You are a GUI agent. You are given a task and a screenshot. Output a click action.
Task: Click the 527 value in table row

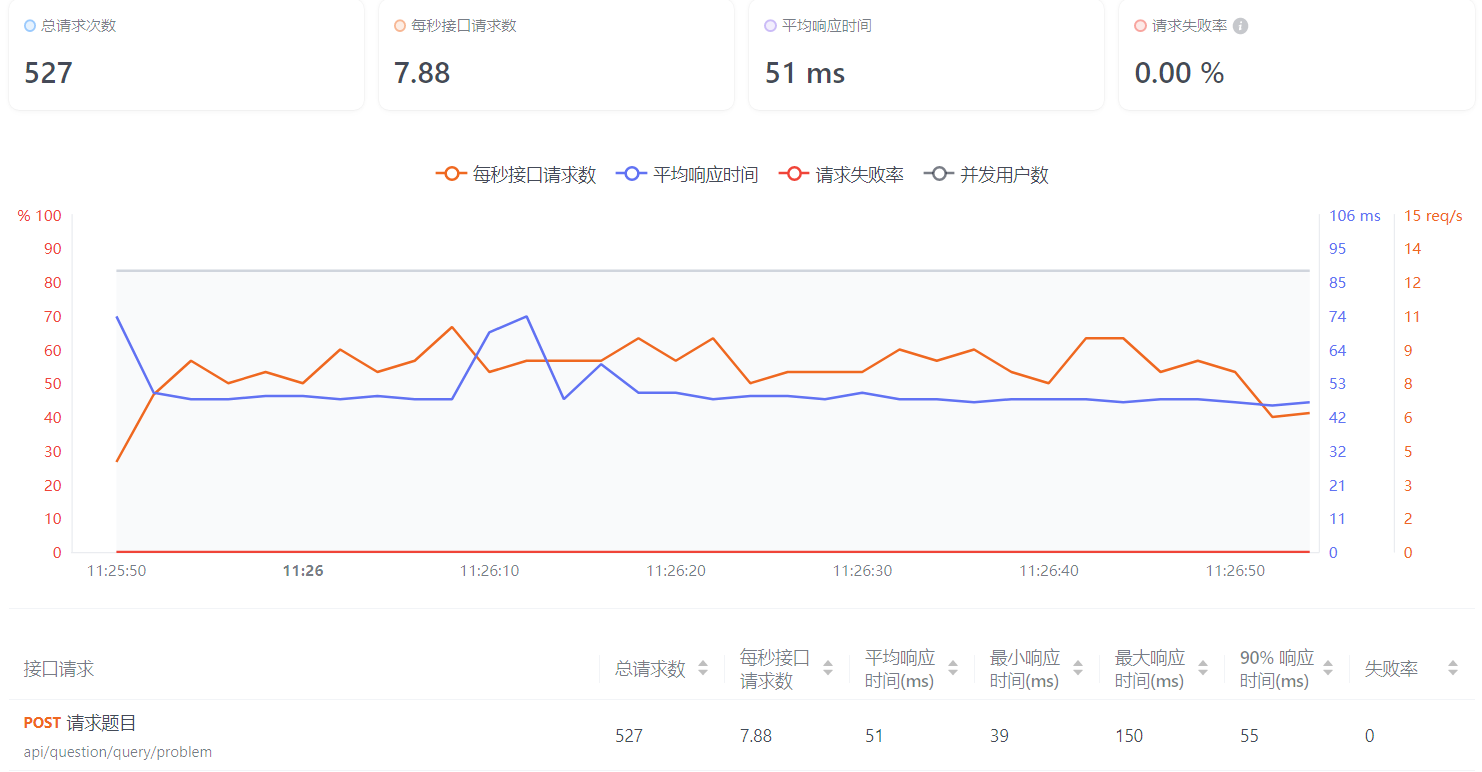click(x=629, y=736)
